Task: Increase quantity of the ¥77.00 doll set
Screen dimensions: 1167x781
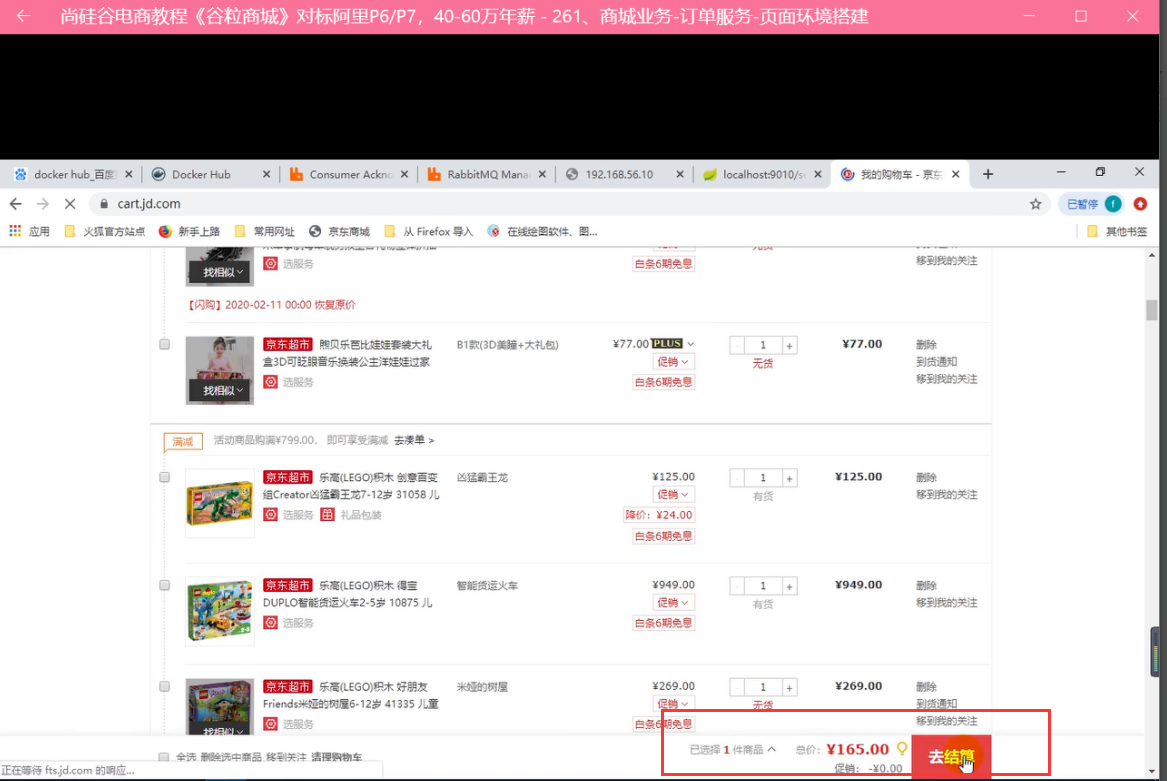Action: (x=789, y=345)
